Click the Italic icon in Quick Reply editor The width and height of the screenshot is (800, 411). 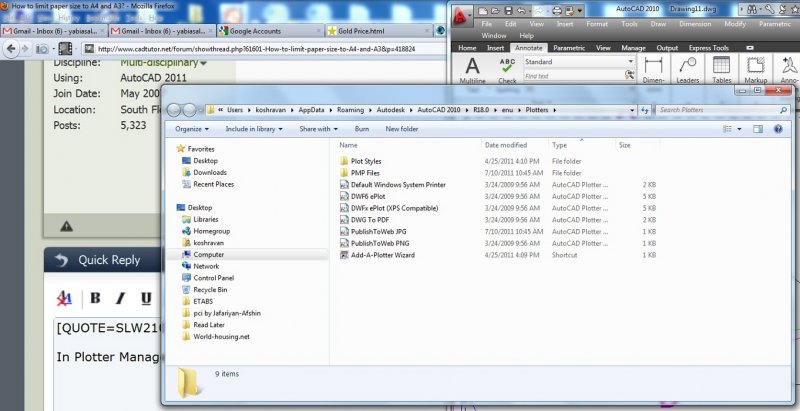[120, 298]
